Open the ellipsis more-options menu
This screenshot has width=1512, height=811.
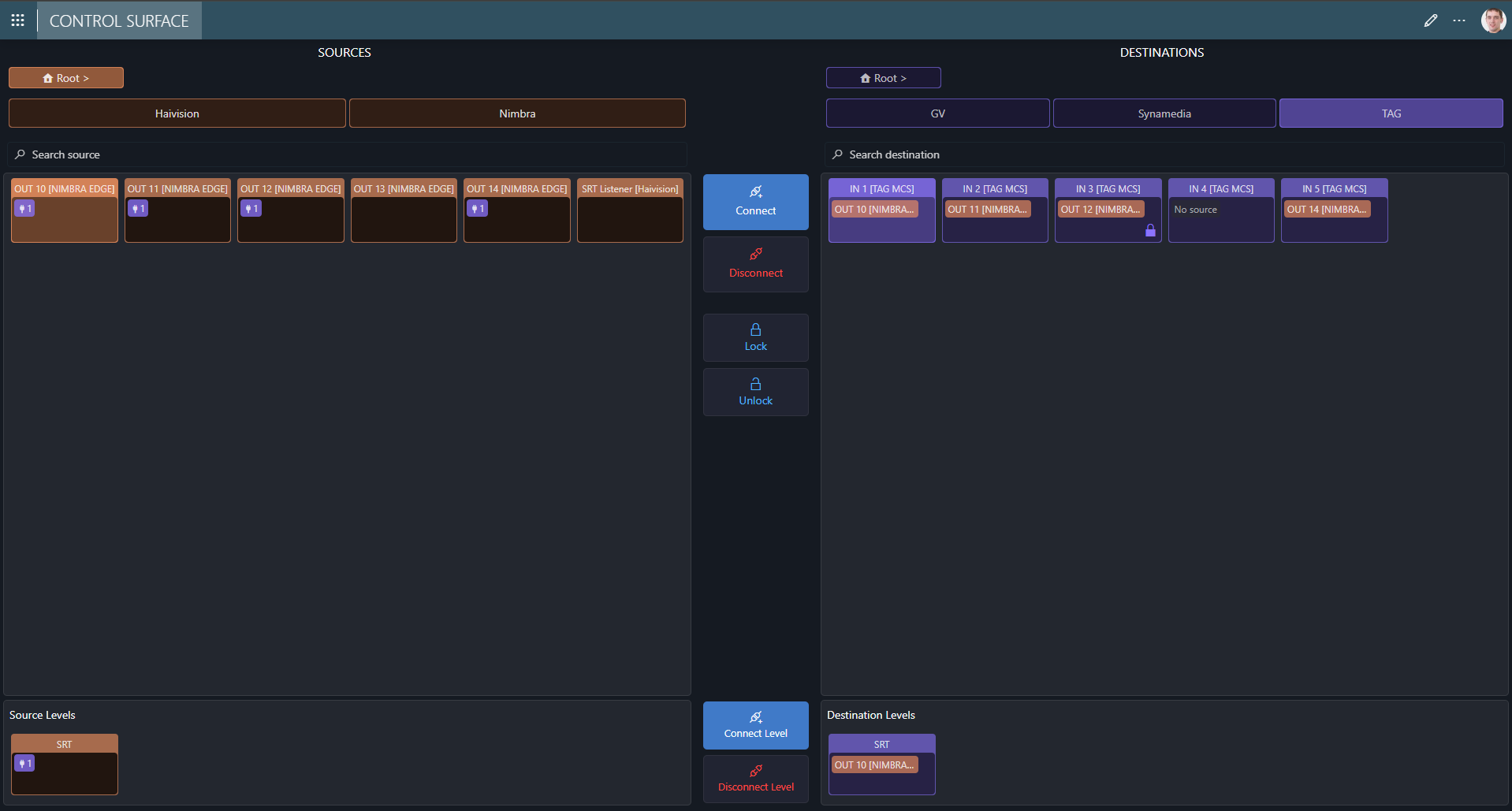[1459, 20]
